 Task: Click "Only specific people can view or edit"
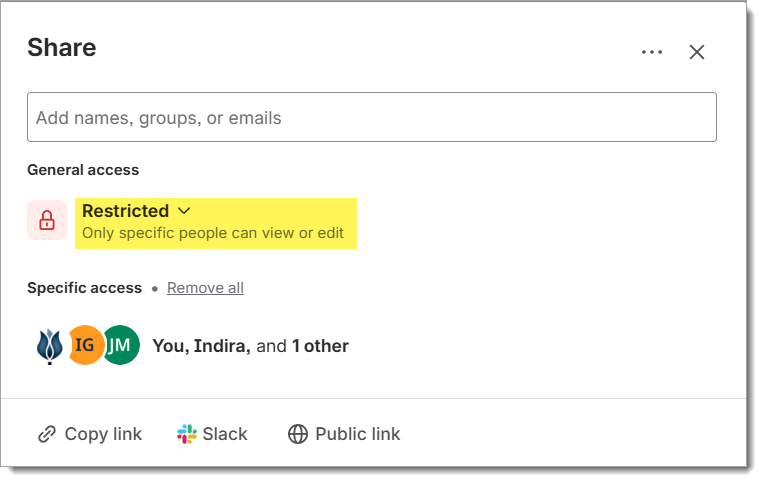(x=213, y=233)
